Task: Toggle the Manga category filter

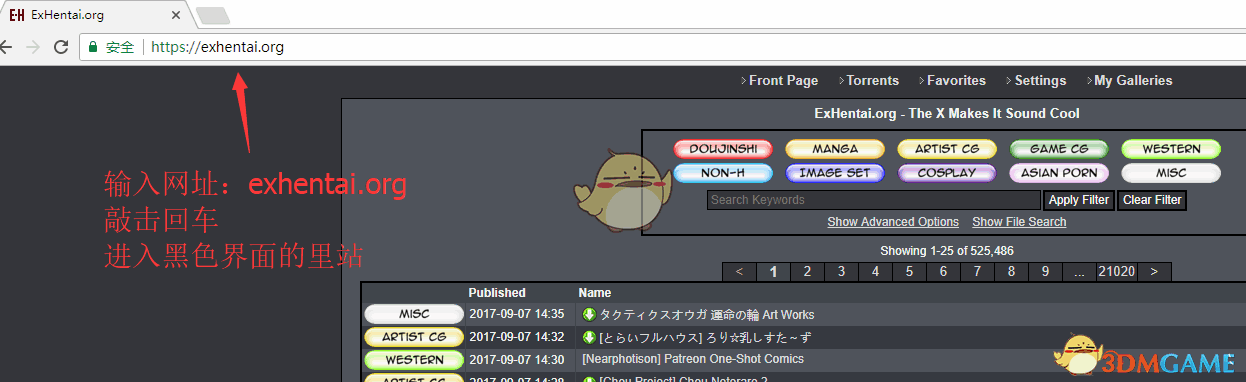Action: (x=835, y=149)
